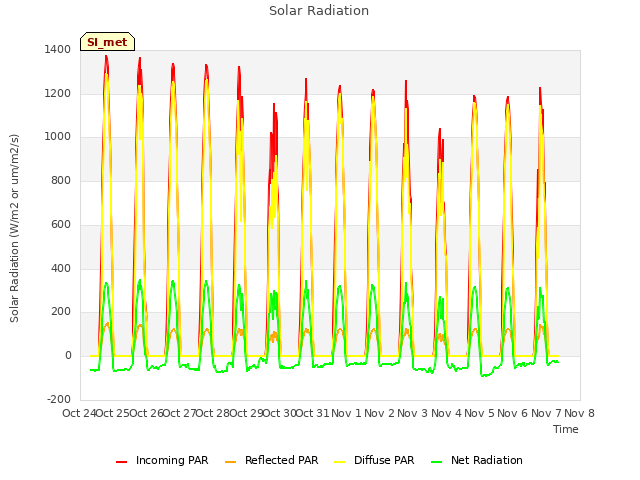The width and height of the screenshot is (640, 480).
Task: Click the Diffuse PAR yellow legend swatch
Action: point(340,462)
